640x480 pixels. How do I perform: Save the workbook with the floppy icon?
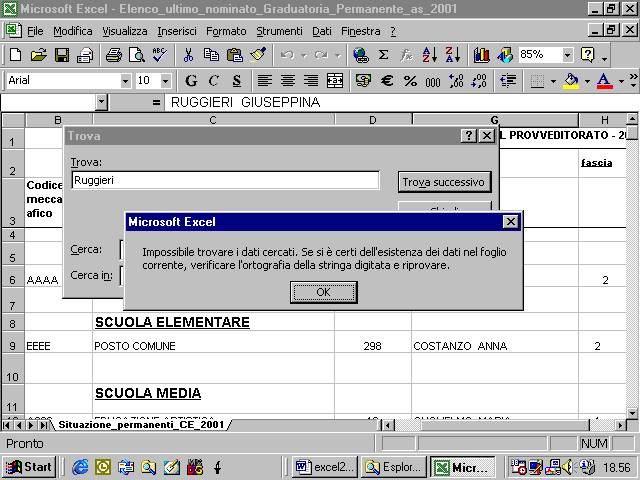pos(62,55)
